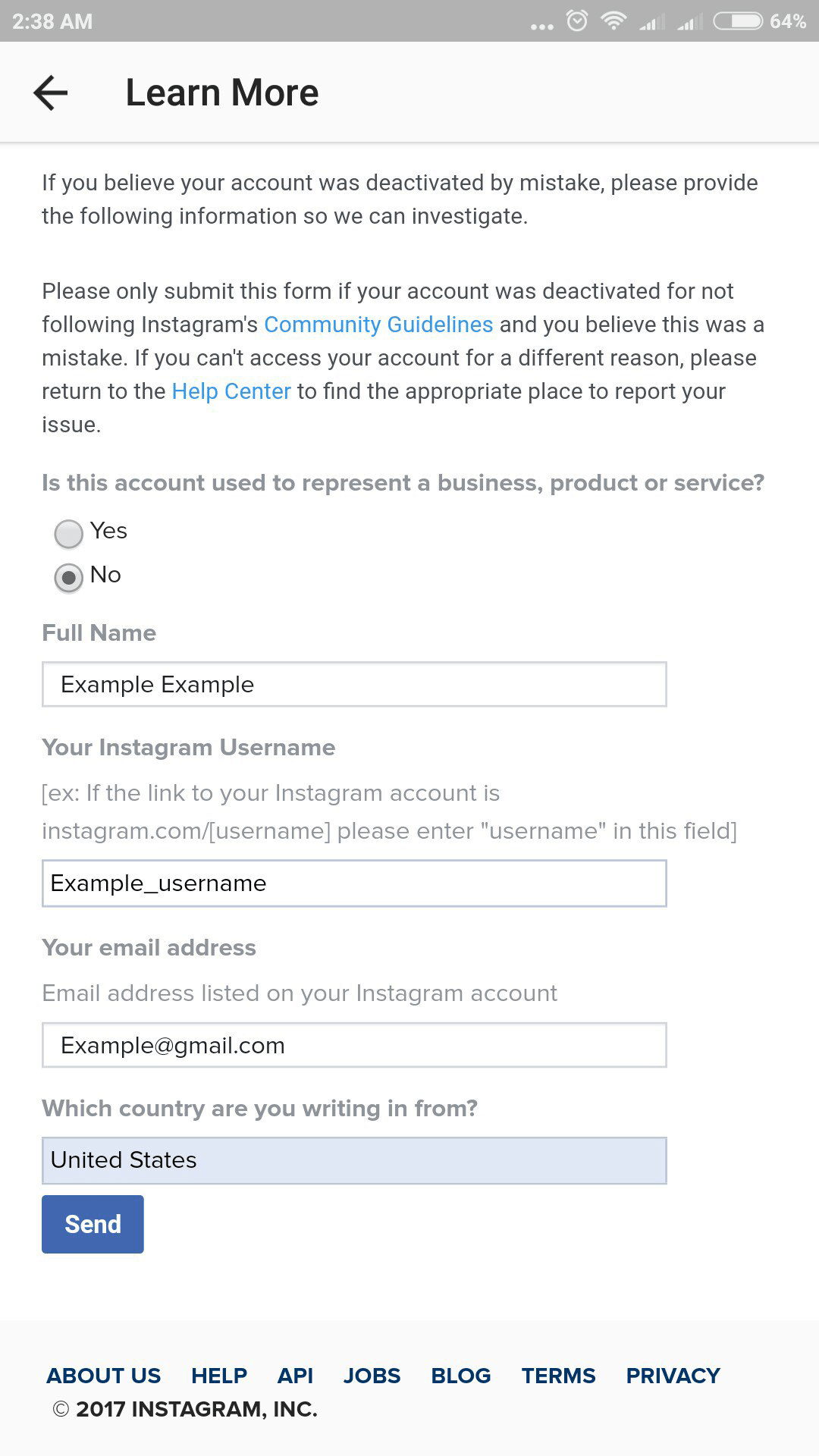This screenshot has height=1456, width=819.
Task: Click the Instagram Username input field
Action: click(x=354, y=883)
